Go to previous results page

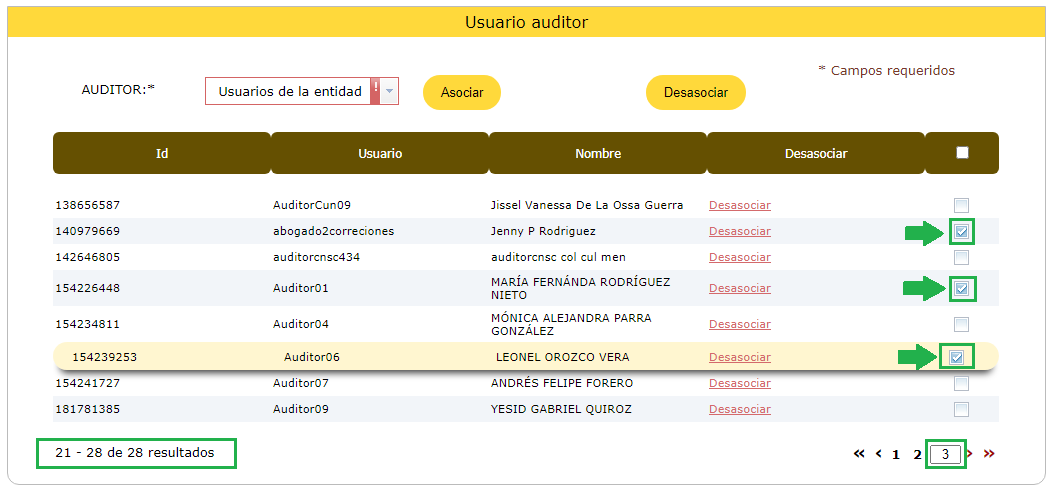pyautogui.click(x=879, y=454)
